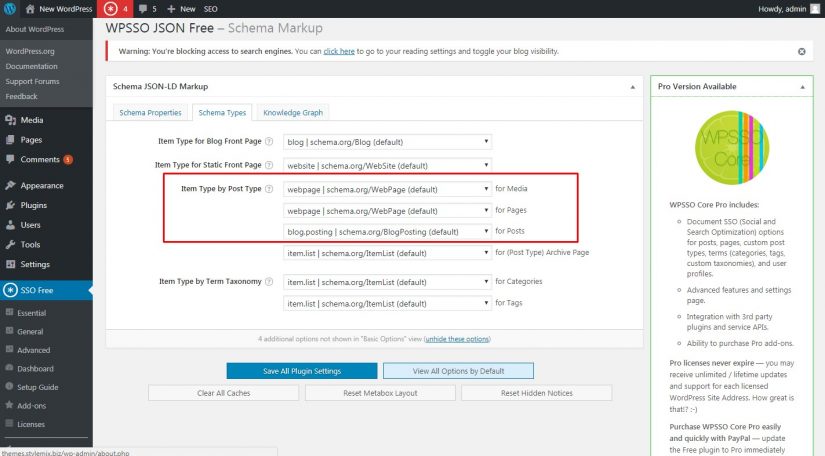Click Settings icon in sidebar
Screen dimensions: 825x456
11,264
